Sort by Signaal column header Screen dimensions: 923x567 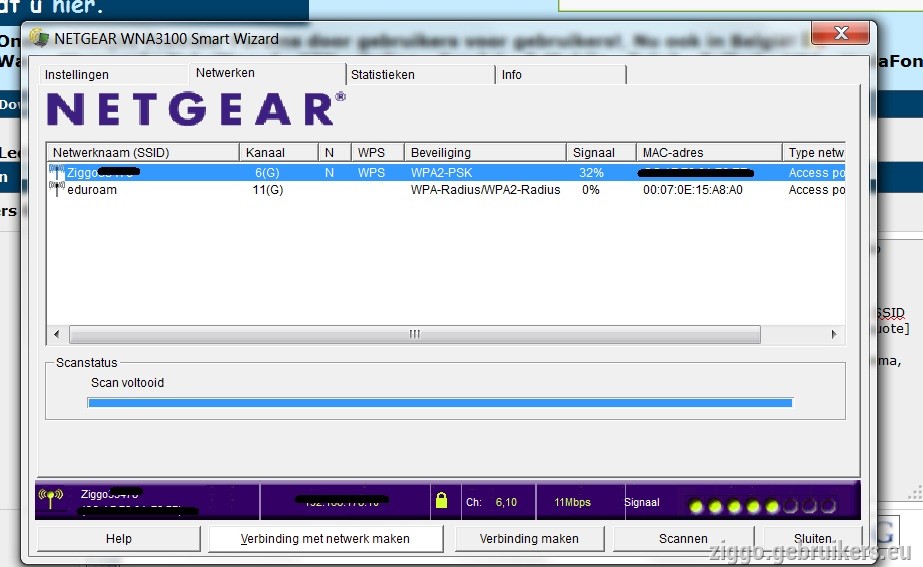[x=602, y=152]
